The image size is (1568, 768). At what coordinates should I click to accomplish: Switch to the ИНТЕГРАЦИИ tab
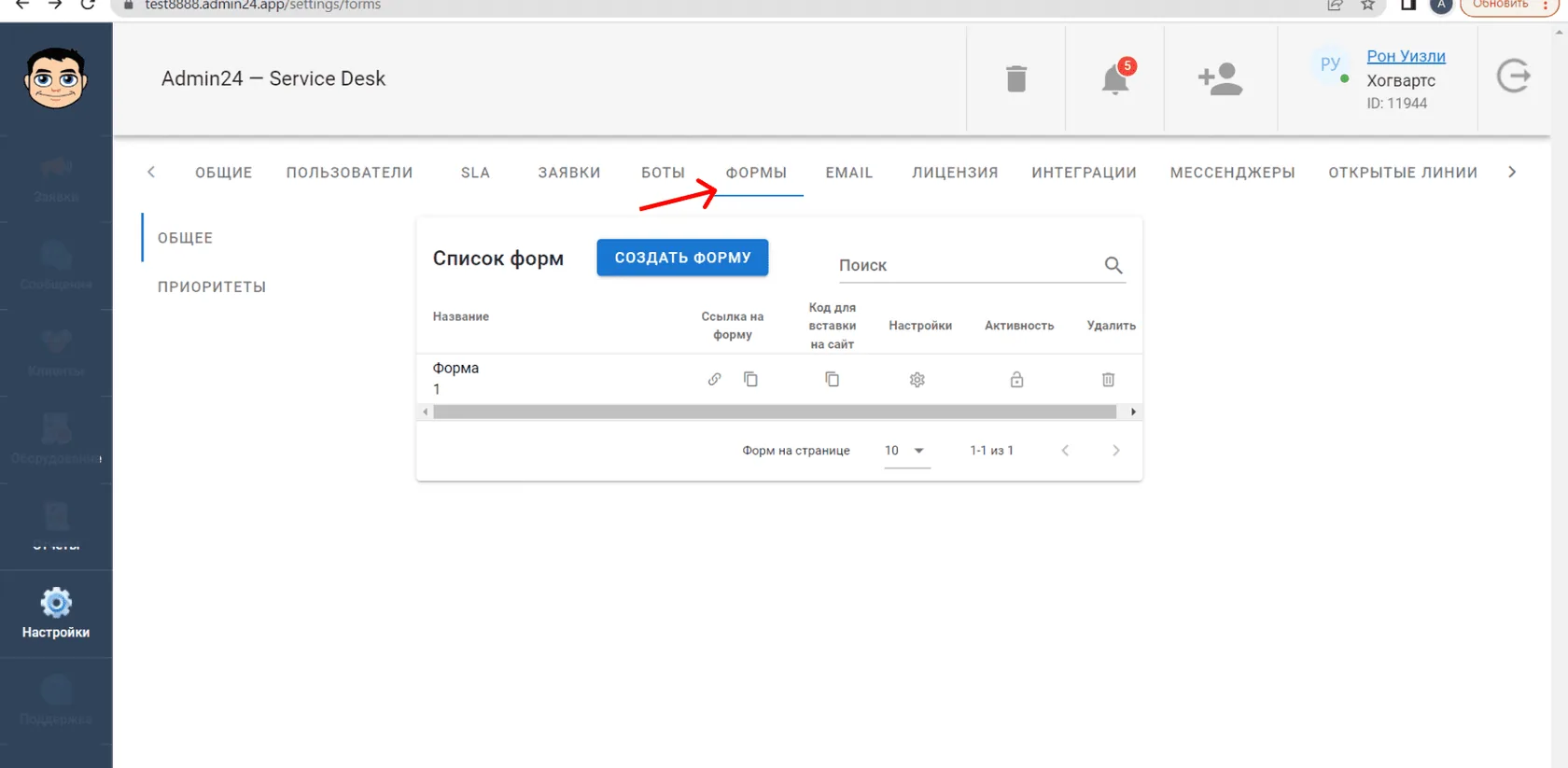click(x=1084, y=173)
